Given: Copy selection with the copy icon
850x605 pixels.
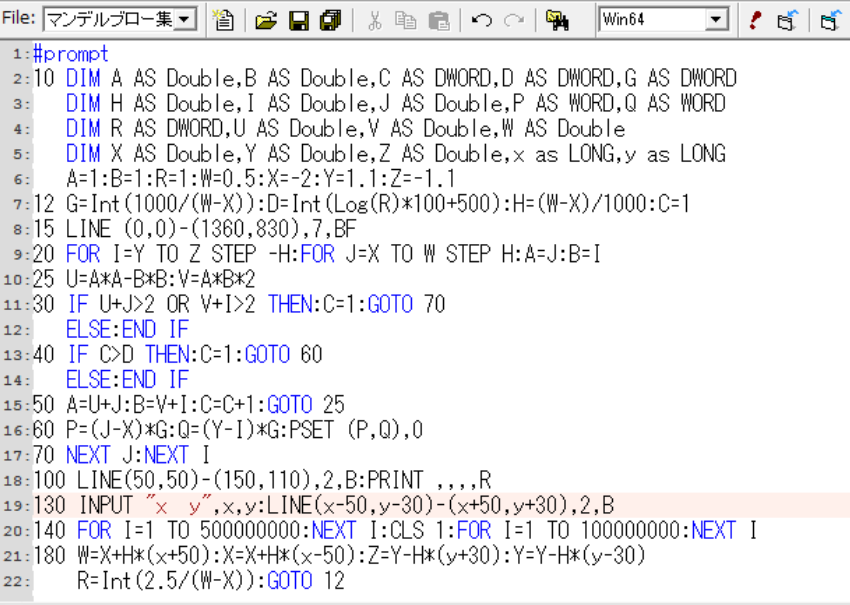Looking at the screenshot, I should [x=405, y=20].
